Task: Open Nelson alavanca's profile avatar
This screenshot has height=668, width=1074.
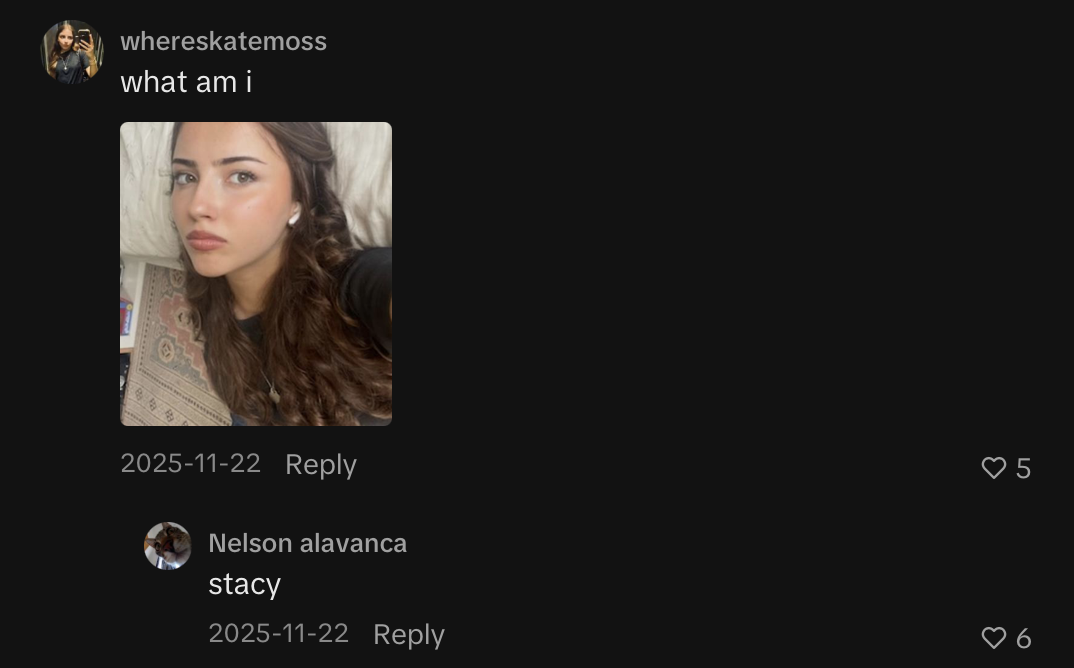Action: [167, 546]
